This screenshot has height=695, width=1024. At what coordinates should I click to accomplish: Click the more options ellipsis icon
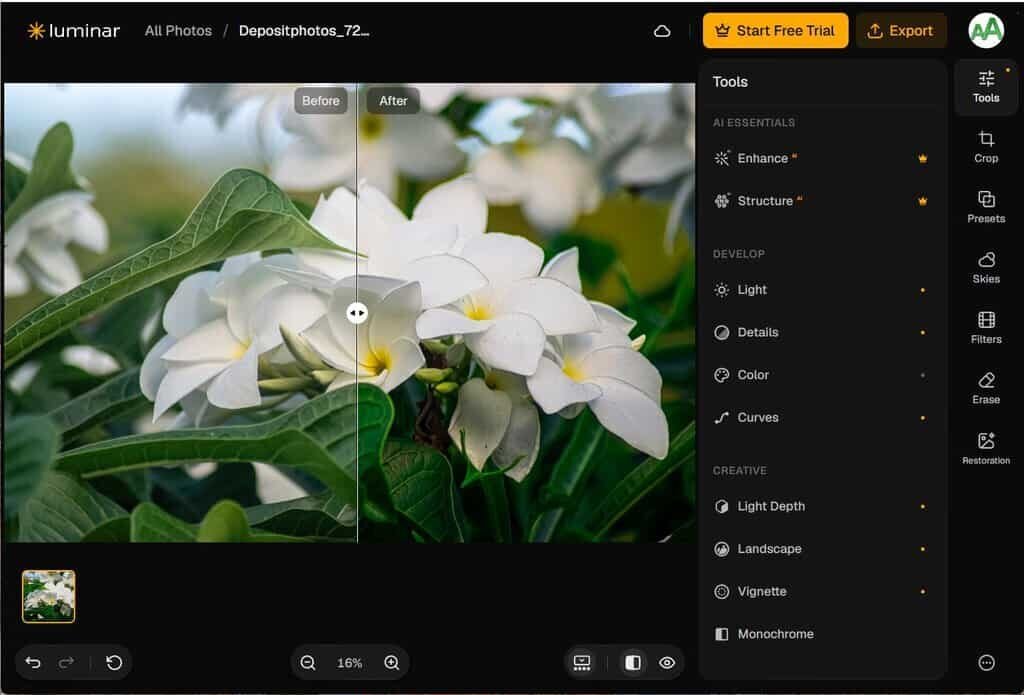986,662
